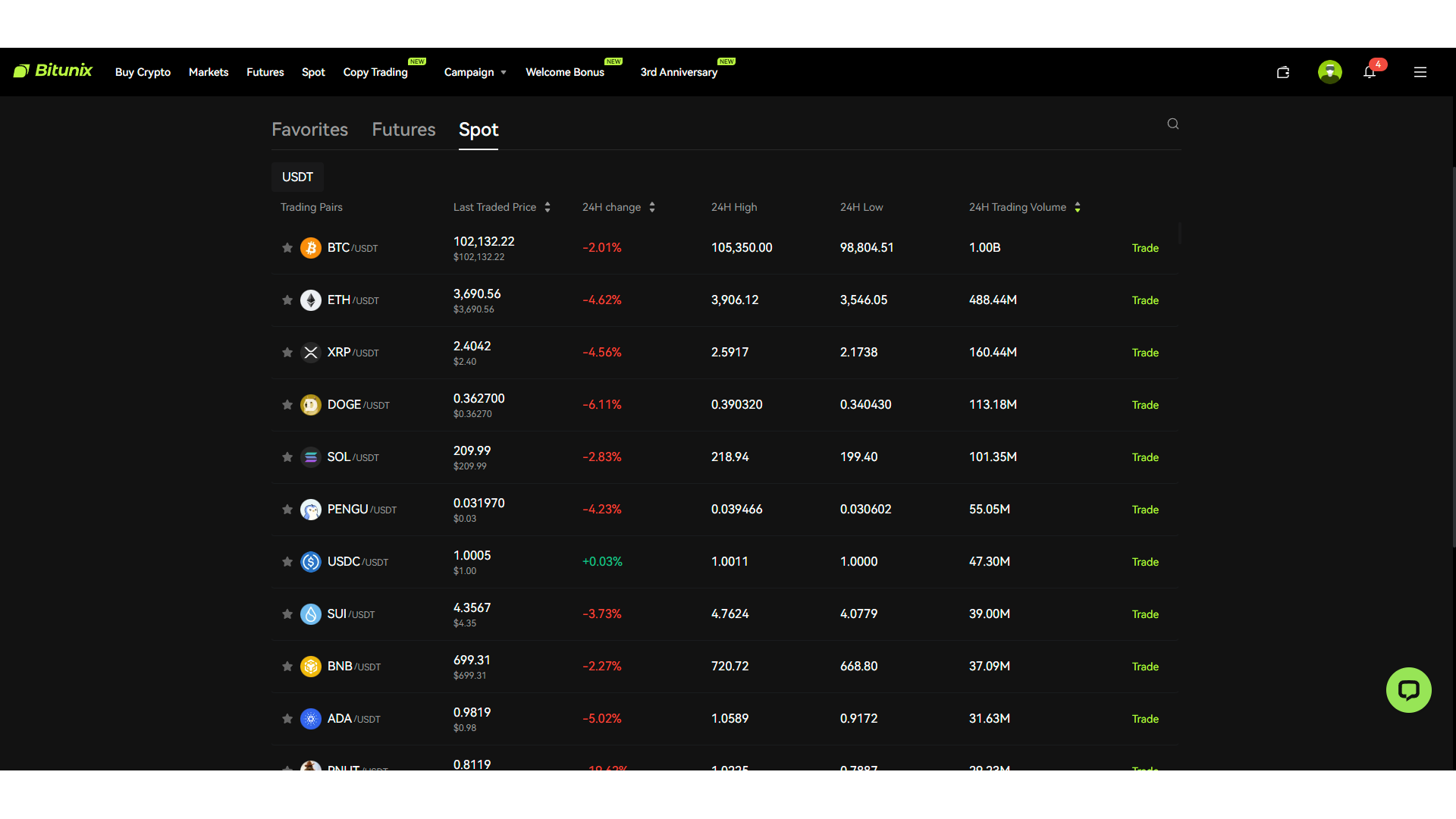Open the live chat support widget

coord(1408,690)
